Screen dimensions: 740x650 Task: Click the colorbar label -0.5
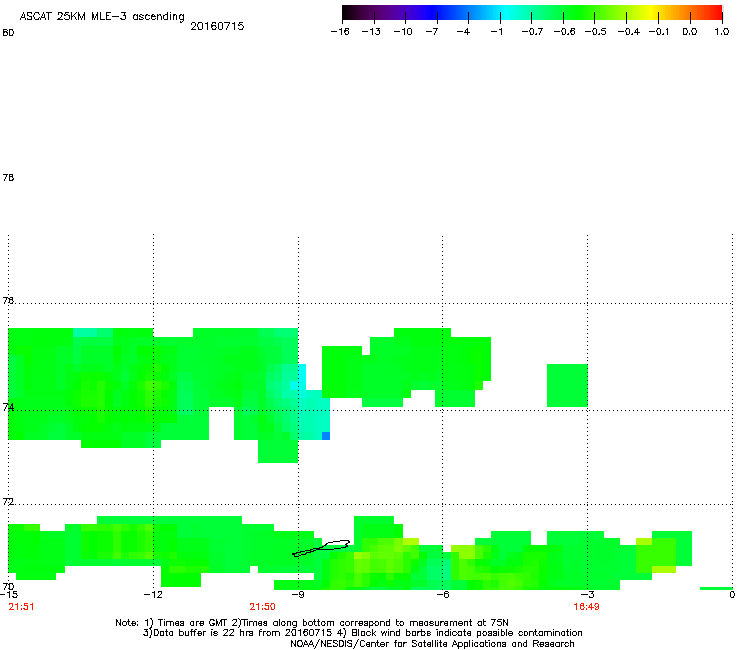tap(596, 32)
